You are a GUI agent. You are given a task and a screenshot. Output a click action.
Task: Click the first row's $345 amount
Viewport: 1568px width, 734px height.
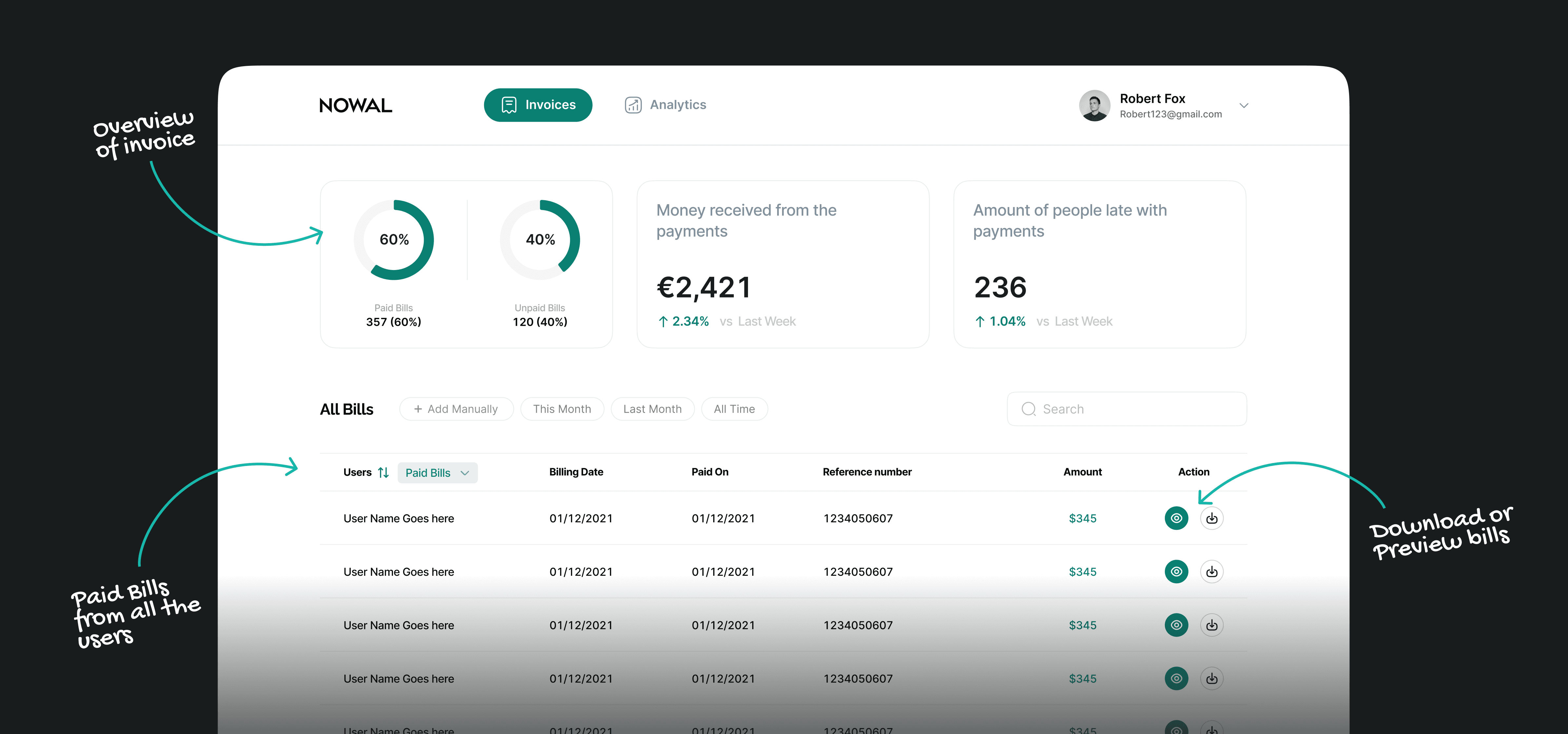pyautogui.click(x=1082, y=518)
